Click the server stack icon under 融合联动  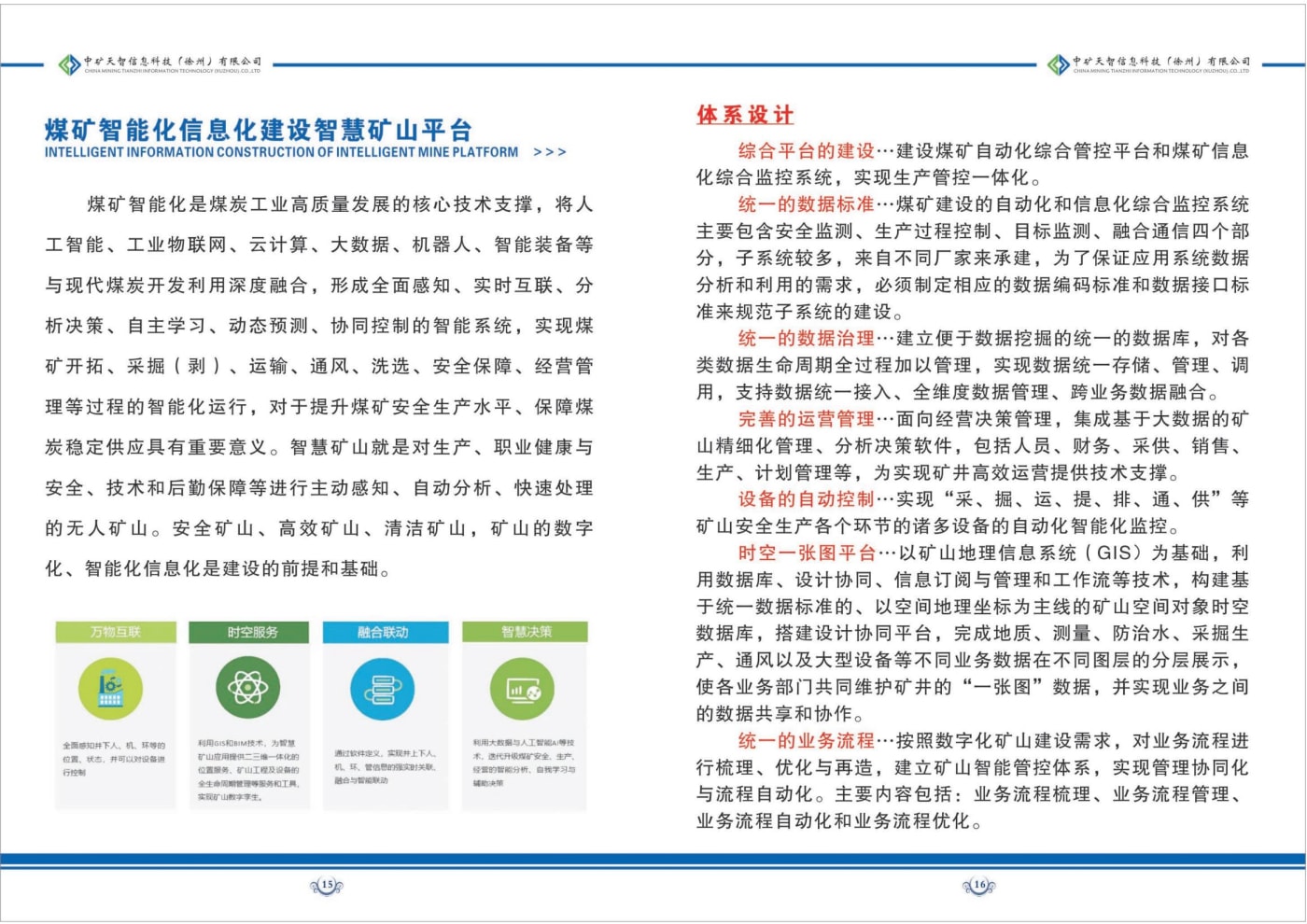383,690
